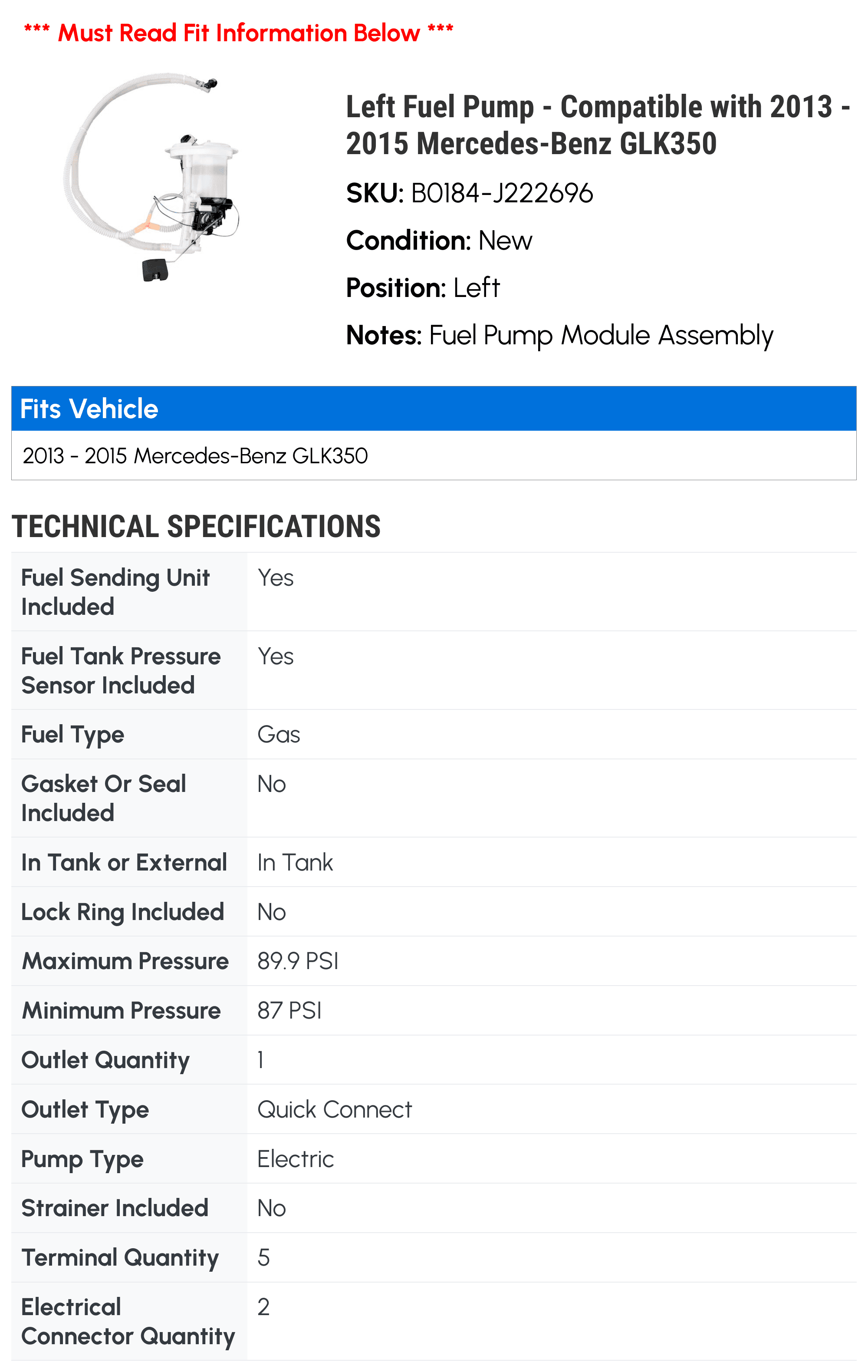Click the In Tank or External row
Viewport: 868px width, 1372px height.
point(434,862)
